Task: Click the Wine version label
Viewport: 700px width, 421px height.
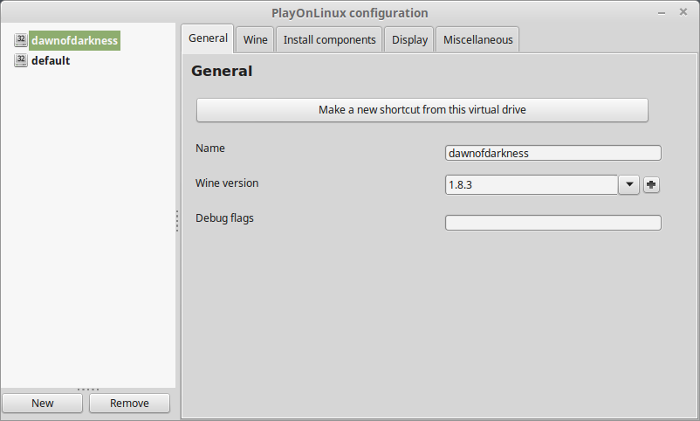Action: [x=227, y=183]
